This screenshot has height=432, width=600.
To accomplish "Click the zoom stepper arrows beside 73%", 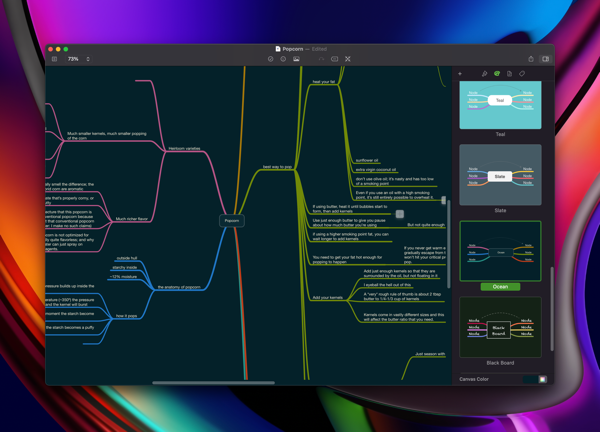I will click(88, 59).
